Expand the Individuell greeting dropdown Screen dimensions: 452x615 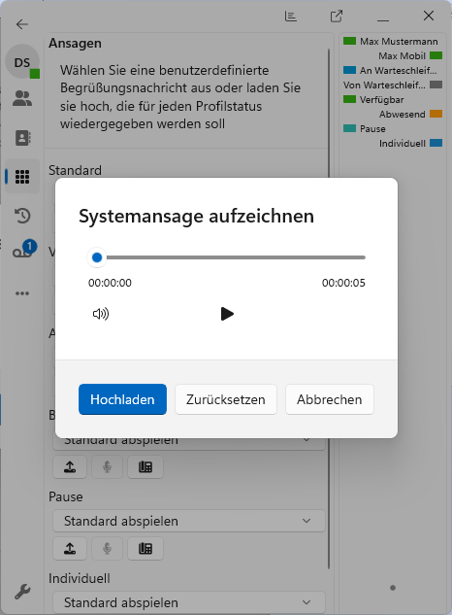(x=189, y=602)
